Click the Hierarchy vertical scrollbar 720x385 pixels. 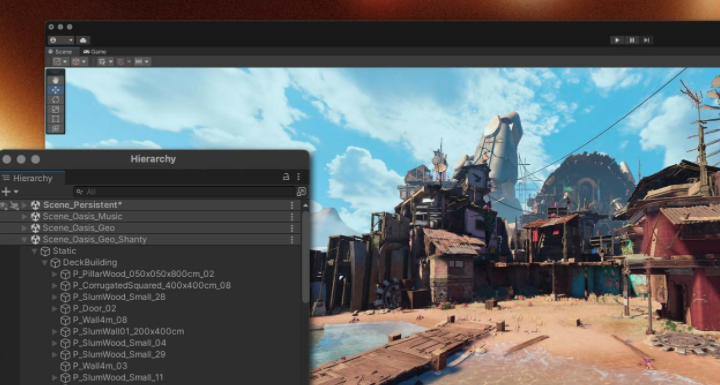coord(306,256)
